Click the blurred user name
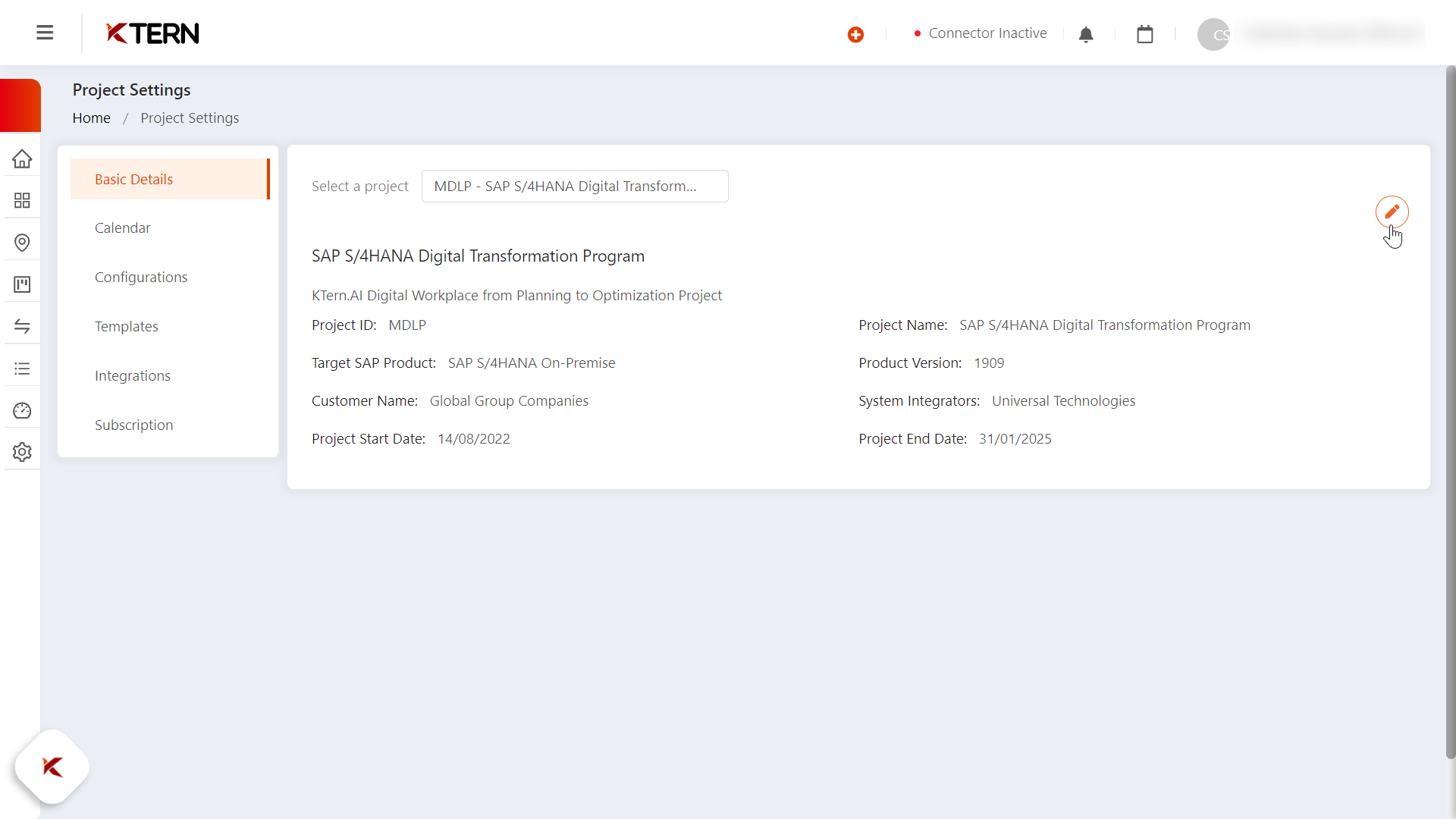 click(x=1332, y=34)
